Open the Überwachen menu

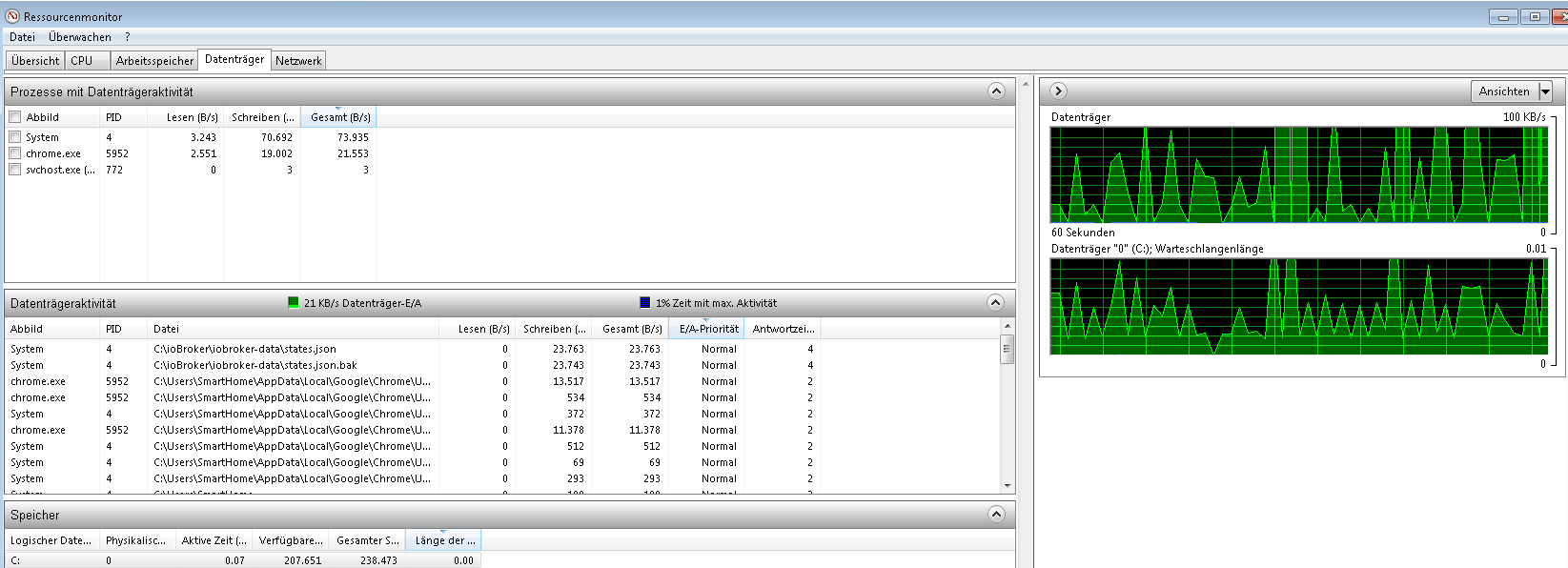(80, 37)
